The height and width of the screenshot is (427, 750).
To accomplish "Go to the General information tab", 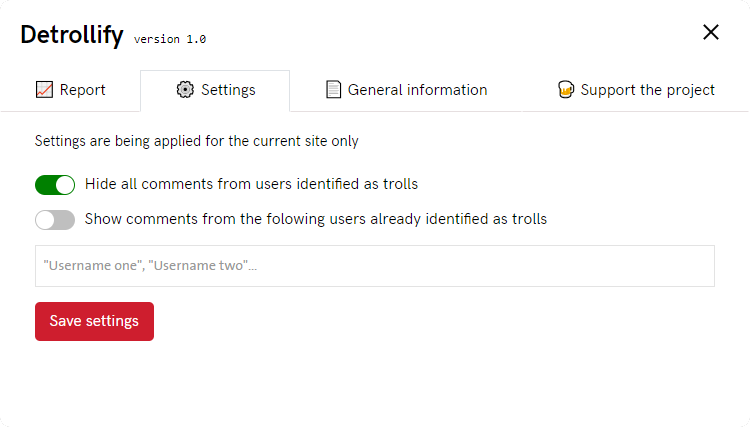I will click(417, 90).
